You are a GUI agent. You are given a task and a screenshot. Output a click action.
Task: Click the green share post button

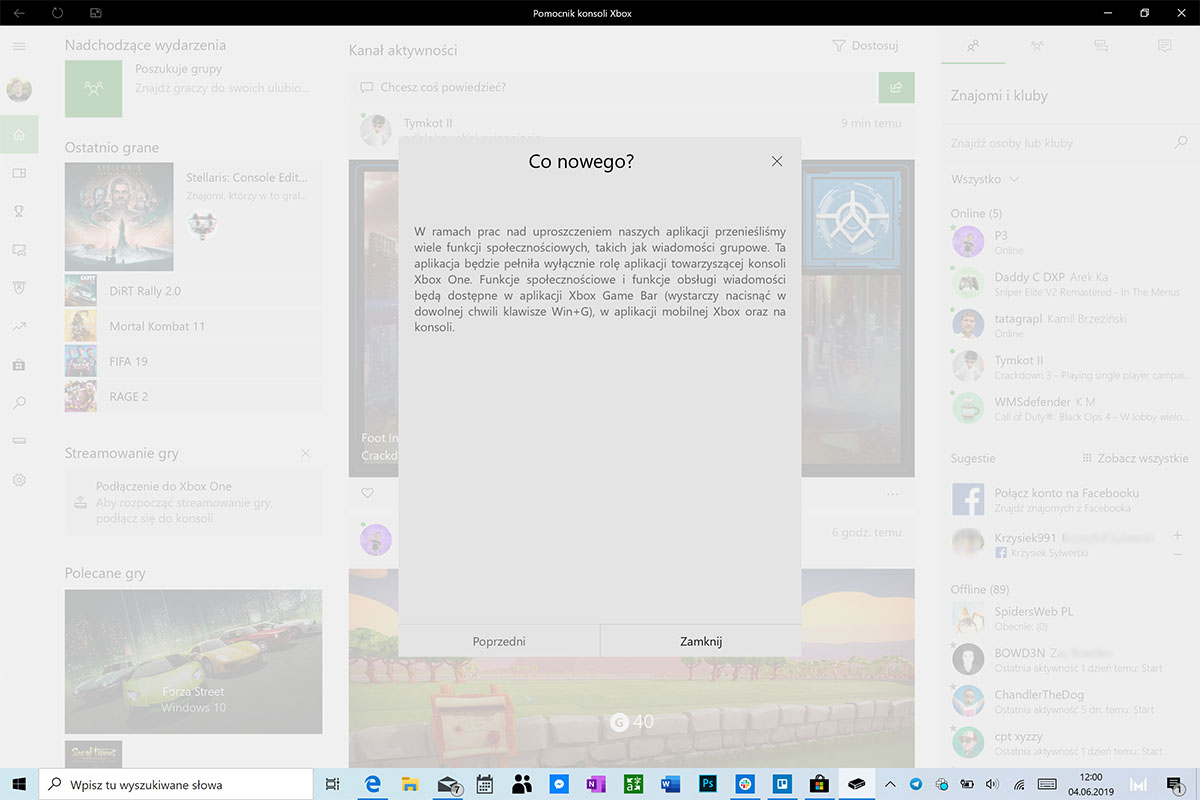(897, 87)
